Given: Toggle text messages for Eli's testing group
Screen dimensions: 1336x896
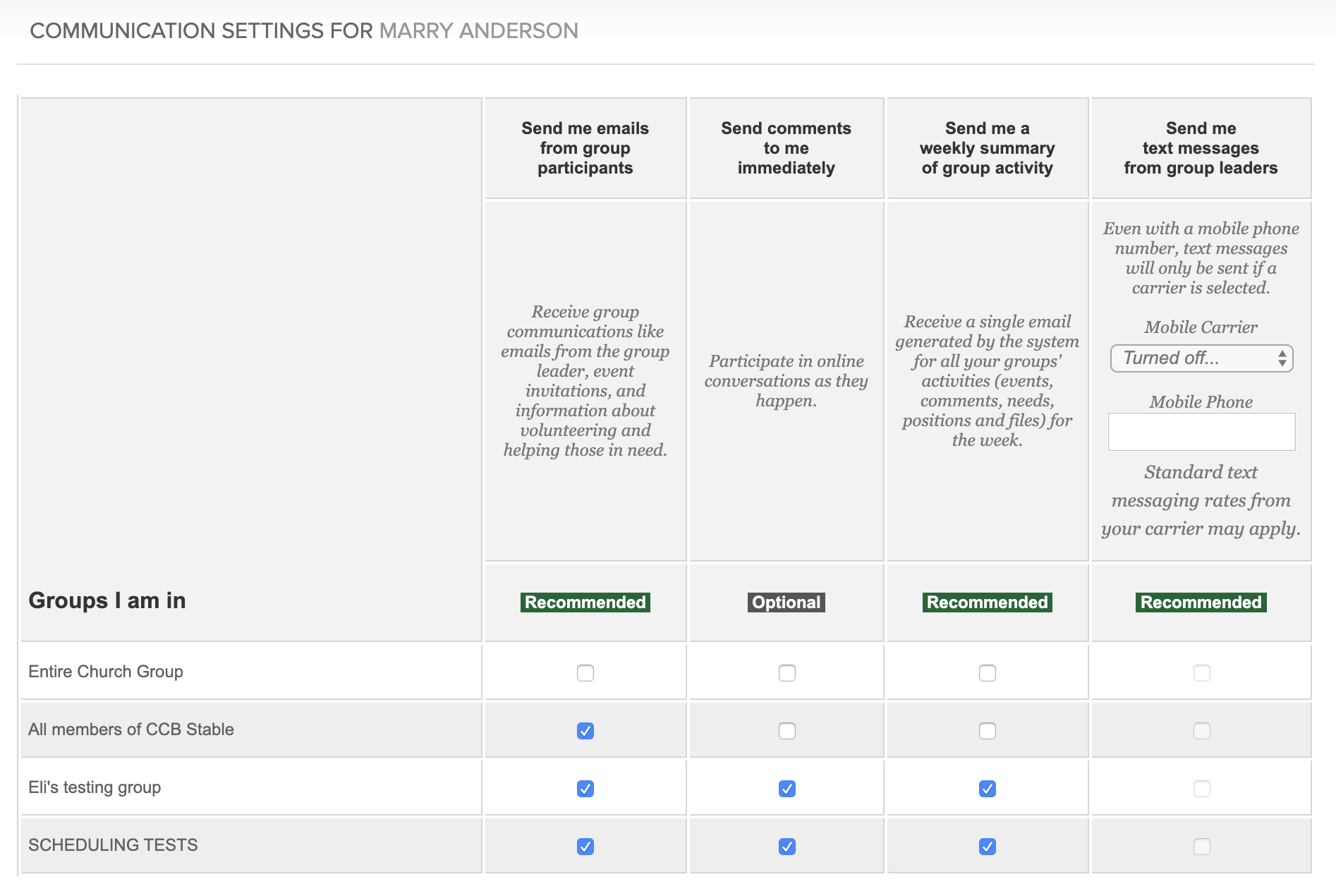Looking at the screenshot, I should pos(1201,789).
